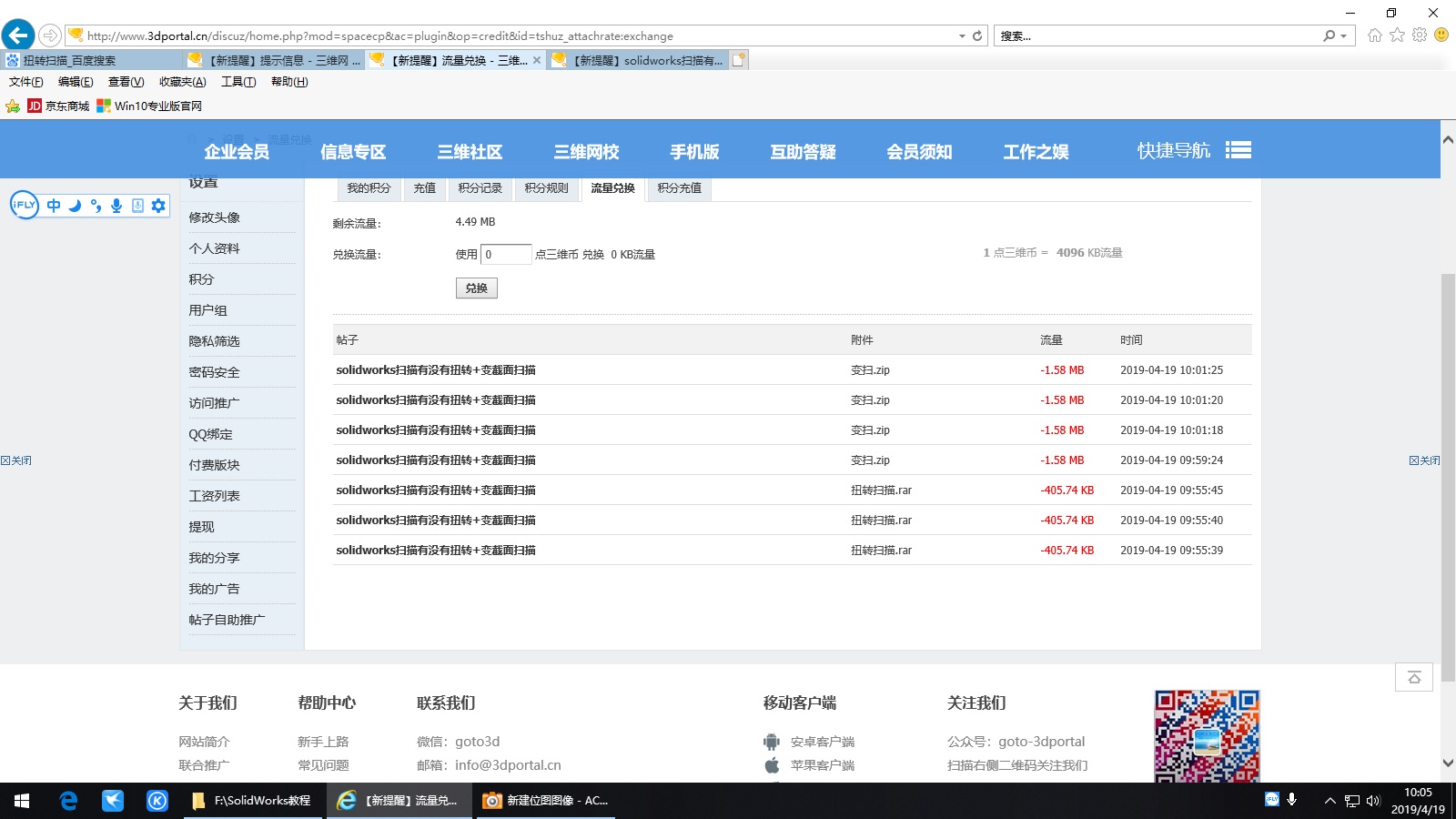Open the Android 安卓客户端 icon
The width and height of the screenshot is (1456, 819).
coord(772,742)
